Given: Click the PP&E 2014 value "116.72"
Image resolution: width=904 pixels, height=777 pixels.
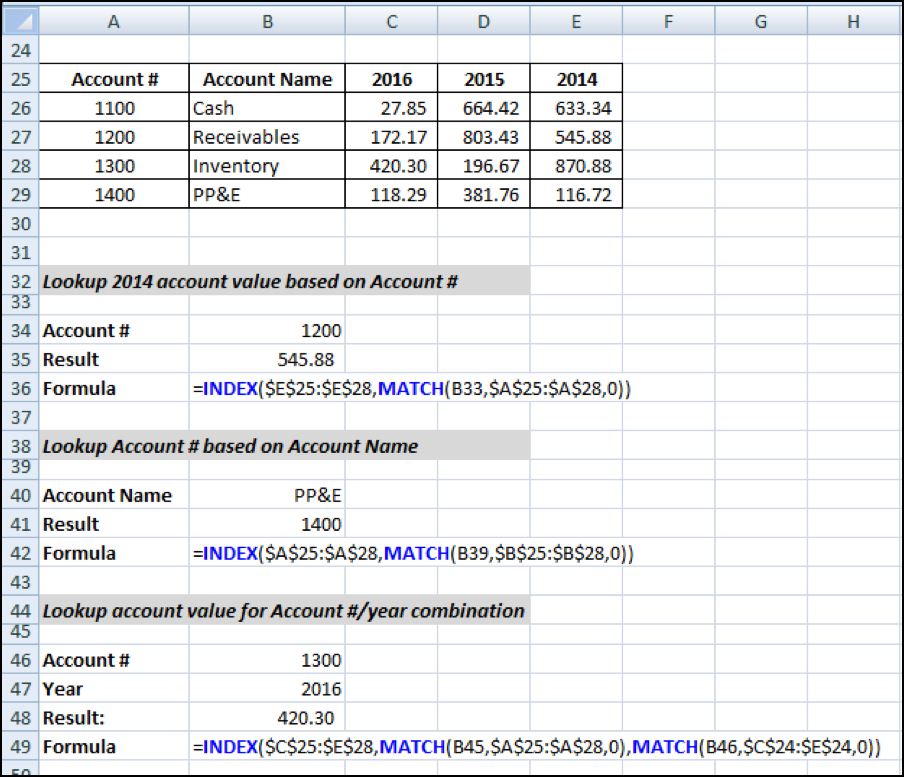Looking at the screenshot, I should point(577,194).
